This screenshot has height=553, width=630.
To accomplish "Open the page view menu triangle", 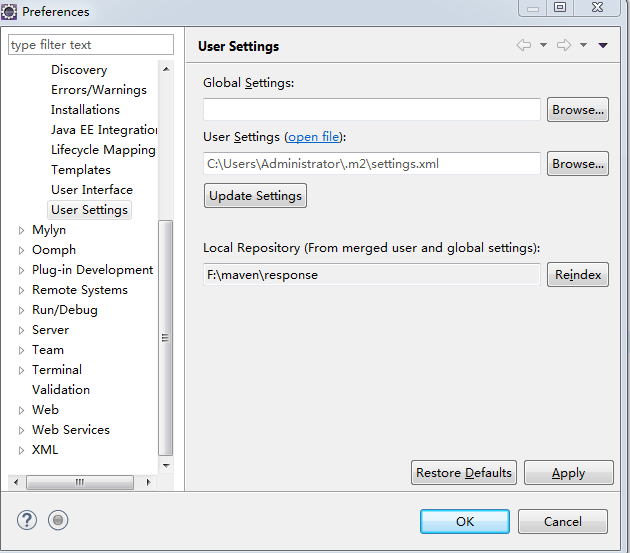I will coord(603,45).
